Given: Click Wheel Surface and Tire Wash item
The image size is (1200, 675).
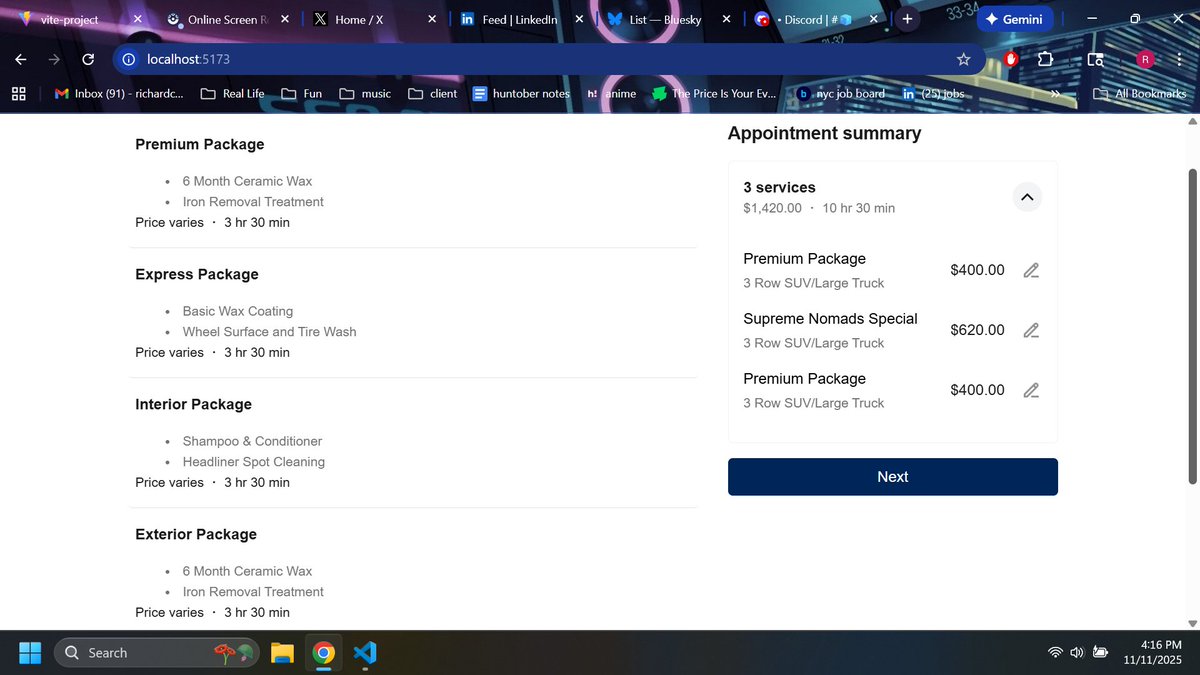Looking at the screenshot, I should 269,332.
